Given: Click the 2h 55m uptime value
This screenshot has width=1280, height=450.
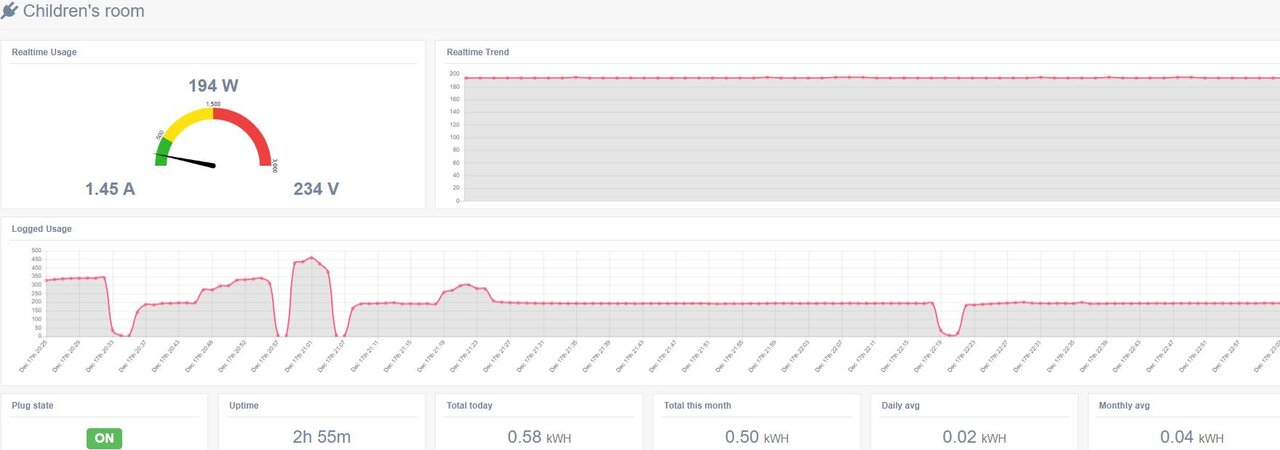Looking at the screenshot, I should pos(321,437).
